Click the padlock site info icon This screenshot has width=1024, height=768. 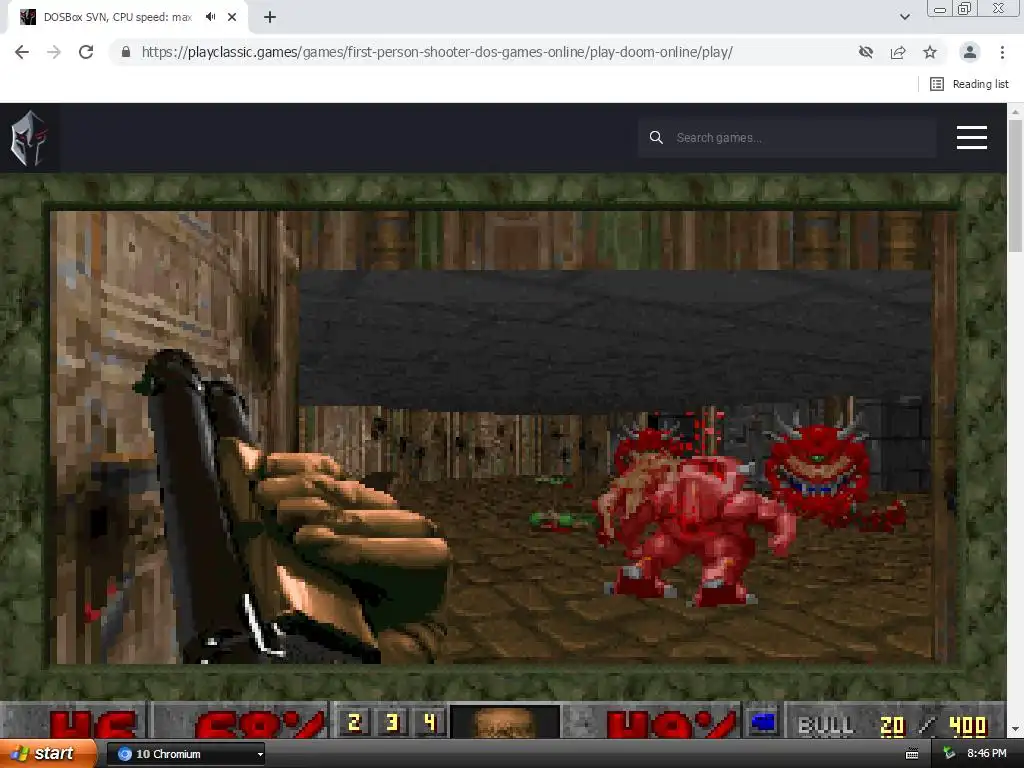pos(125,52)
